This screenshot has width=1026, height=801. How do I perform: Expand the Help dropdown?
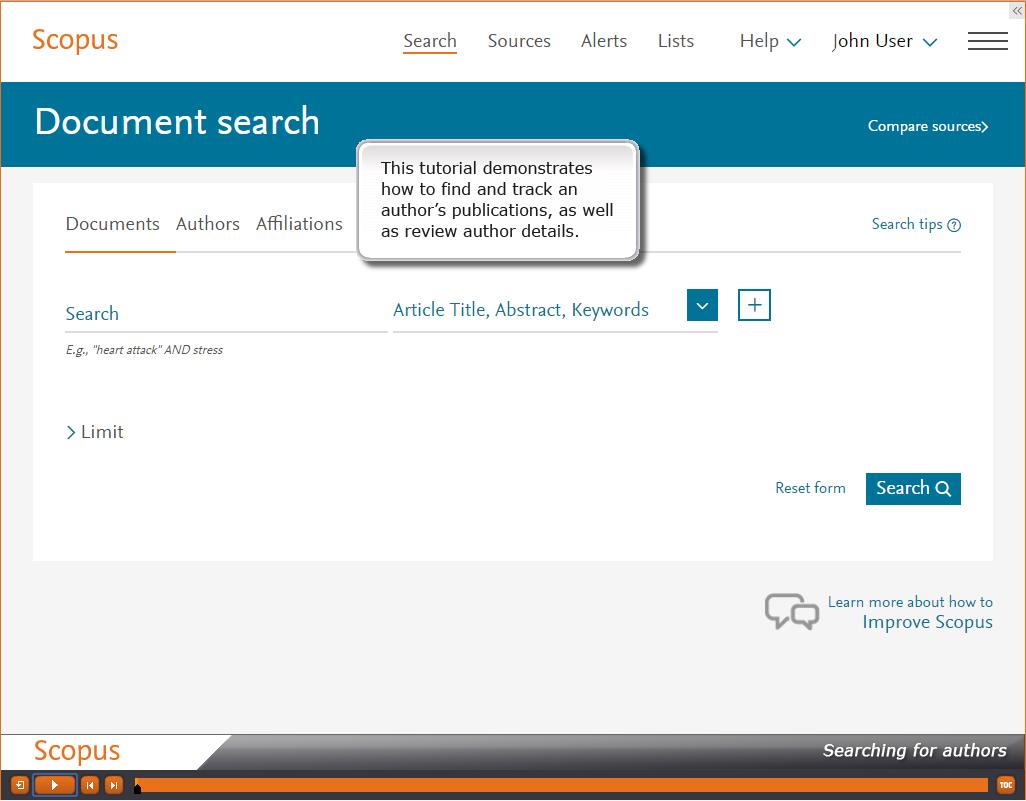[770, 41]
